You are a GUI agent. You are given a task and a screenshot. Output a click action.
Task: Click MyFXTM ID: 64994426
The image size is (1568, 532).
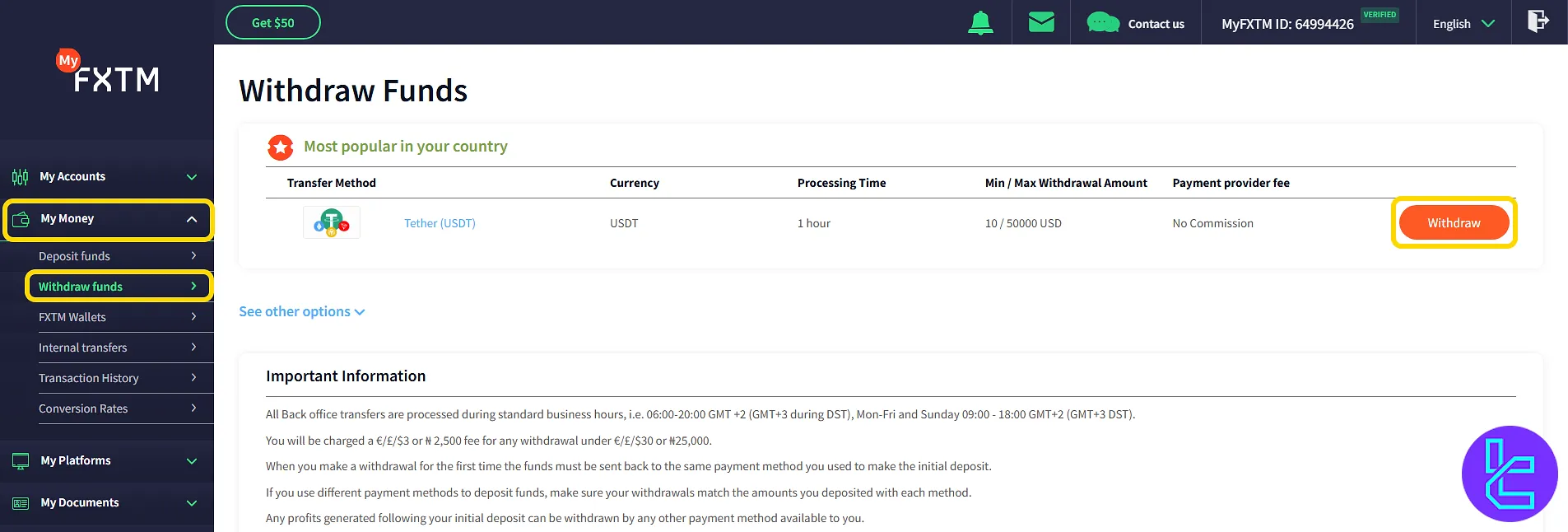point(1287,24)
